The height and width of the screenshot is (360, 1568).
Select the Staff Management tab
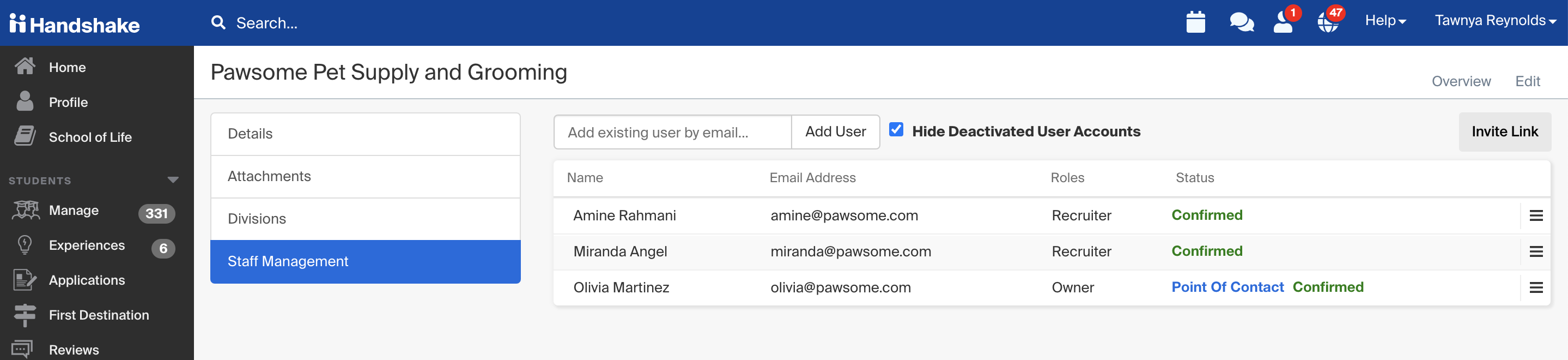(365, 262)
